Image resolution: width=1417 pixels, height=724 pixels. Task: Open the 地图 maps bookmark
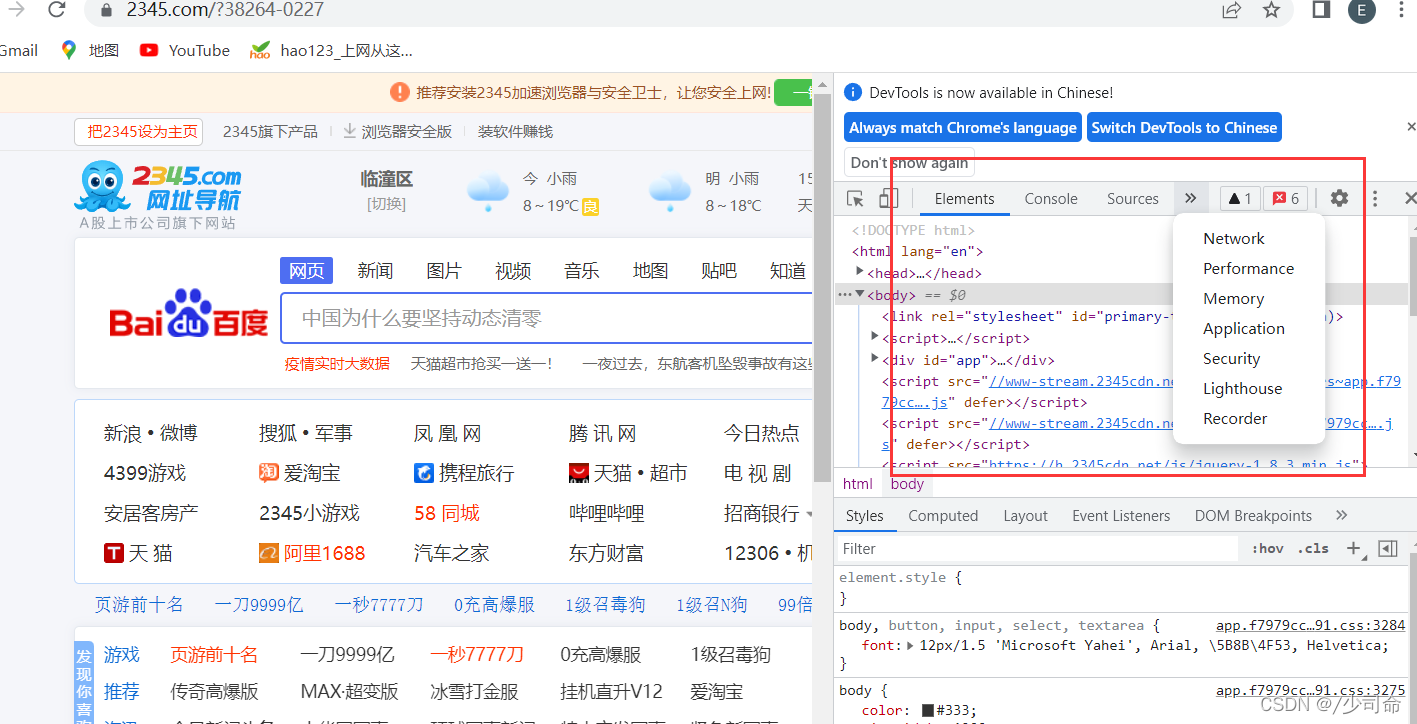pos(90,50)
